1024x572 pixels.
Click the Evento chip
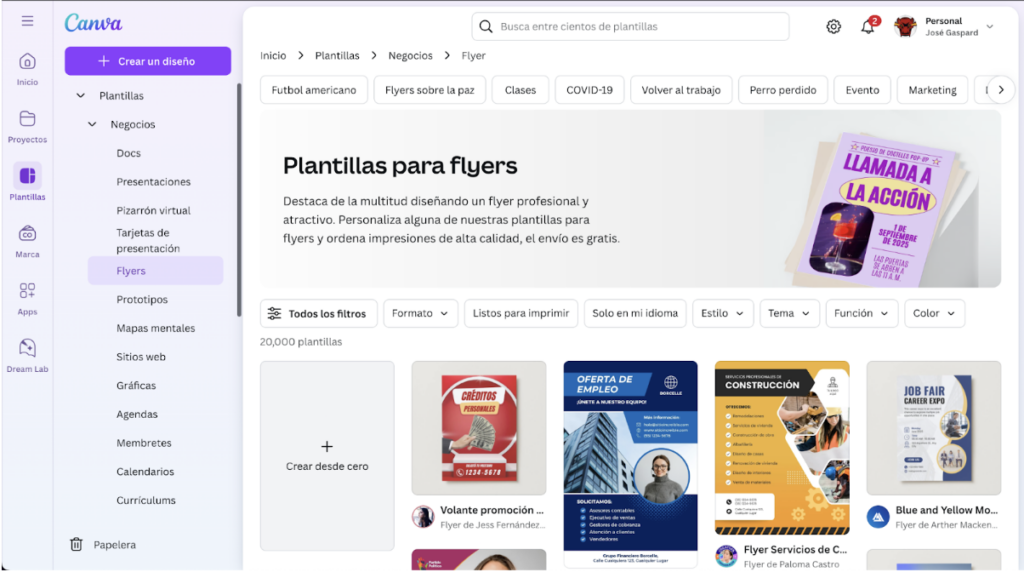[x=863, y=90]
